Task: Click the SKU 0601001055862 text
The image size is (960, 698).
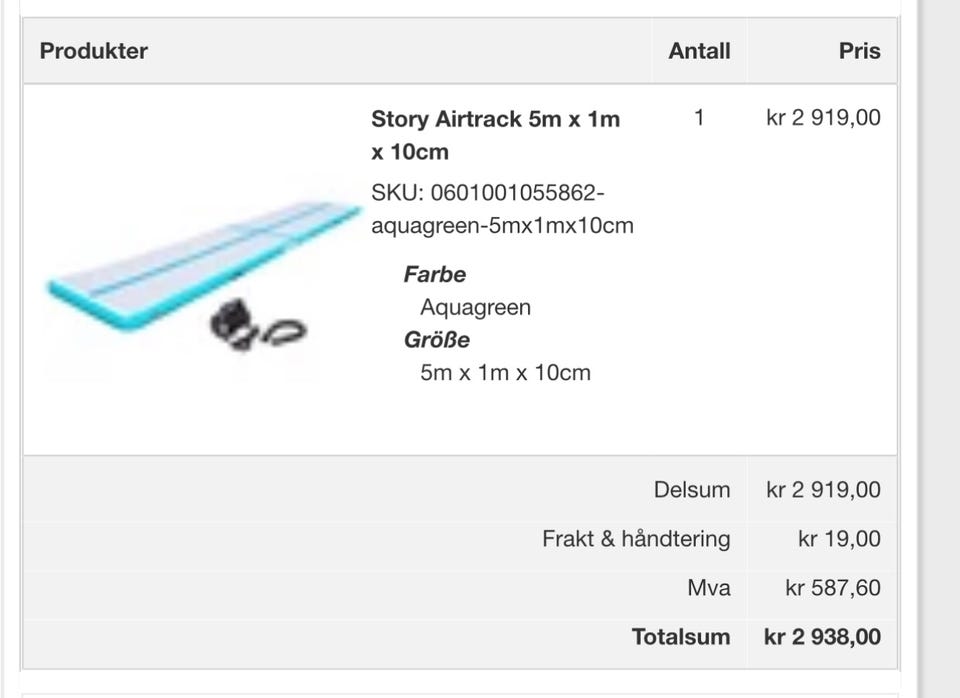Action: click(502, 209)
